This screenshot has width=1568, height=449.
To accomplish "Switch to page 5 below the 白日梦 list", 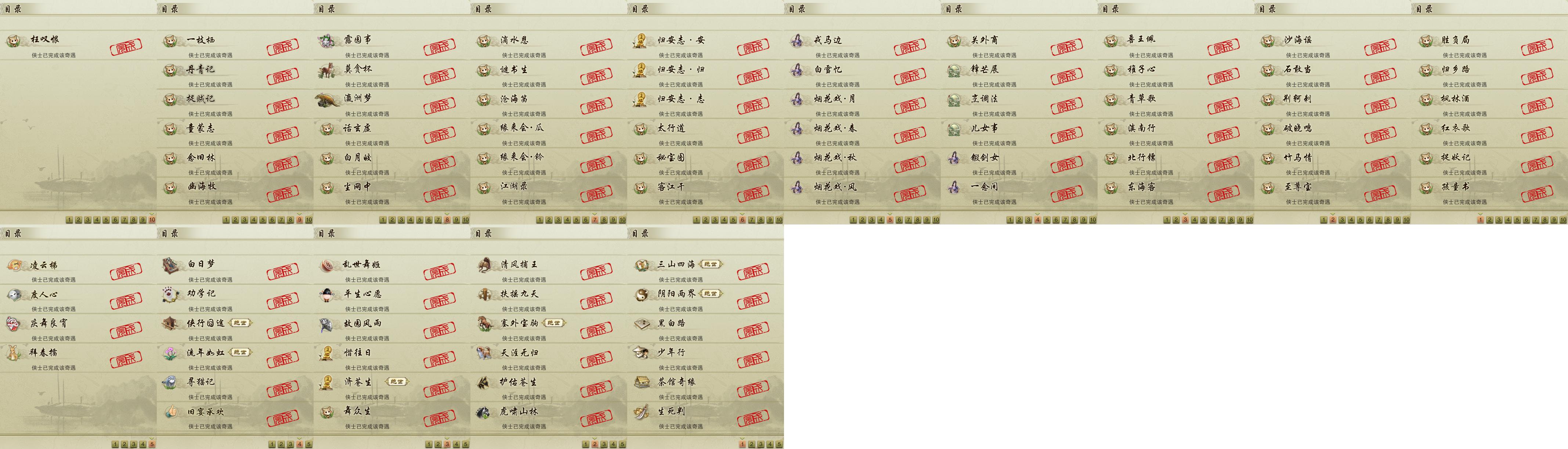I will pos(308,444).
